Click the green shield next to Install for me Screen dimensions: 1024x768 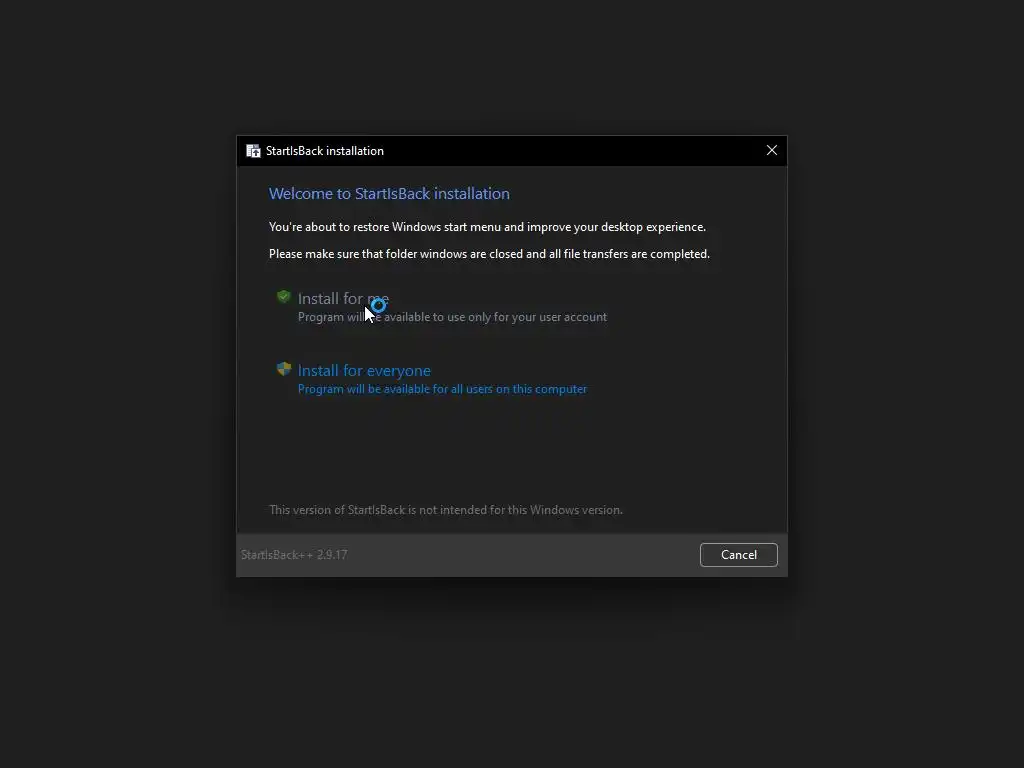(x=283, y=297)
